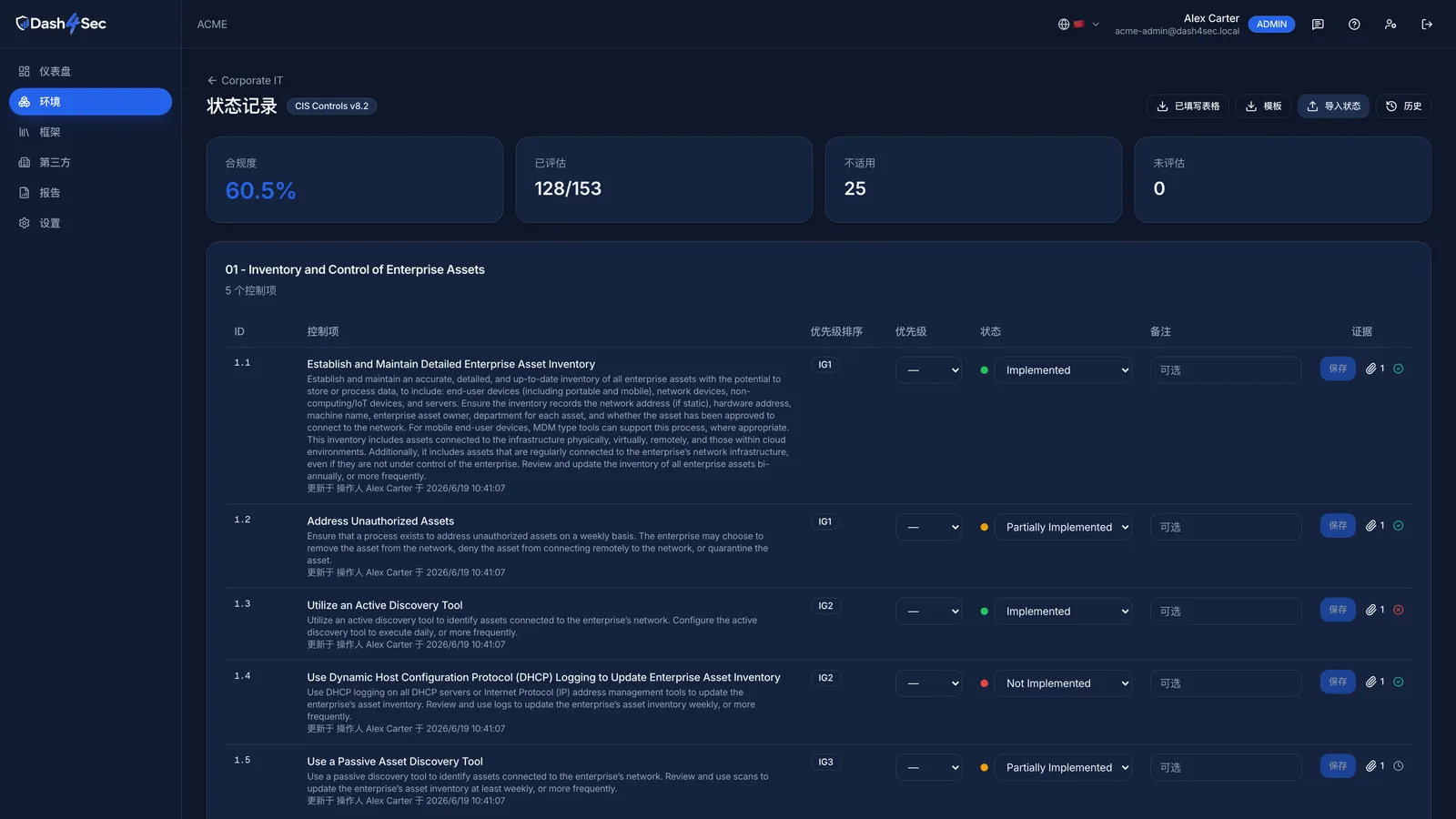Save control 1.1 with 保存
The image size is (1456, 819).
(1338, 369)
